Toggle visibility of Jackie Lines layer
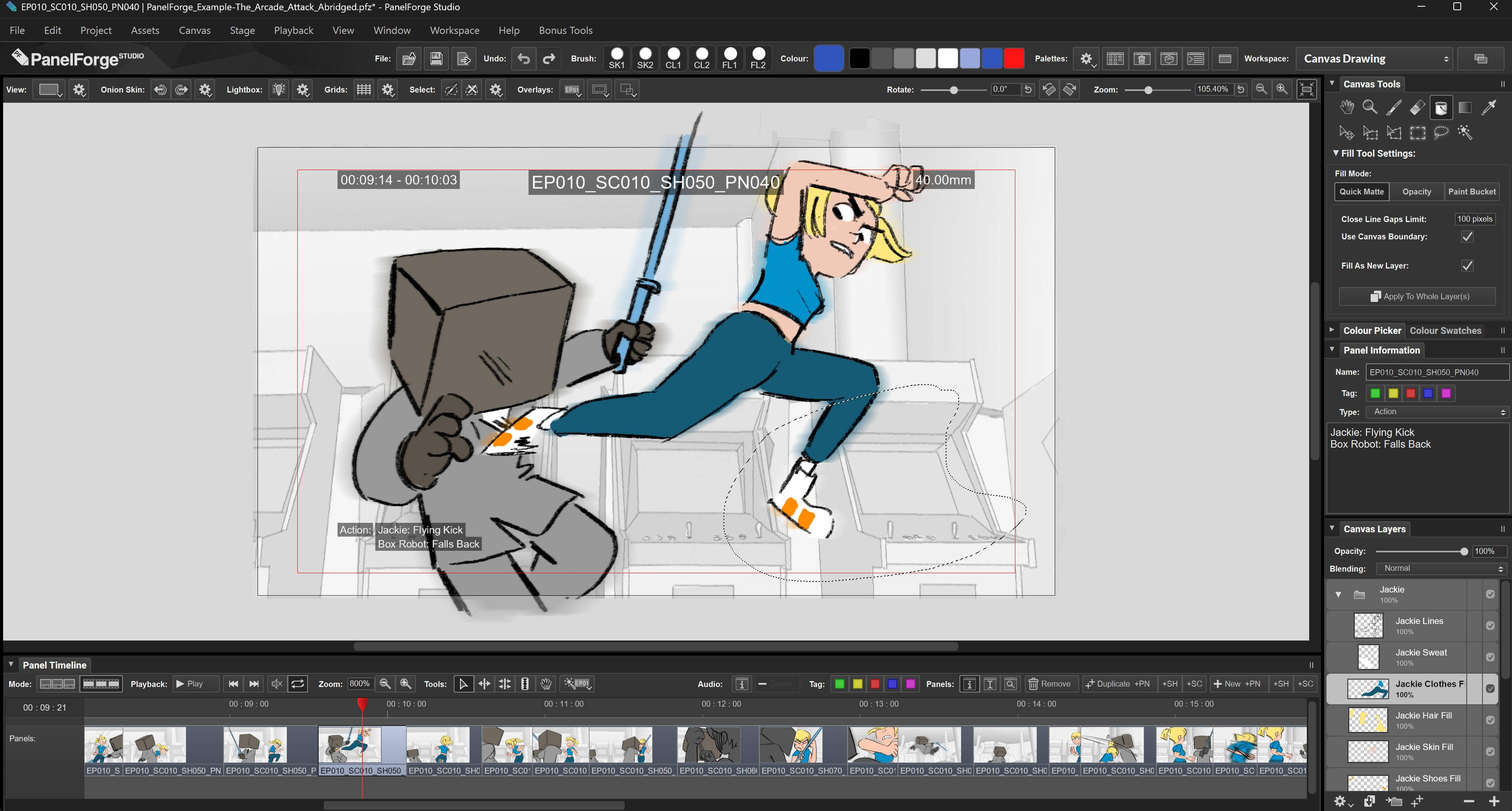Viewport: 1512px width, 811px height. 1490,626
